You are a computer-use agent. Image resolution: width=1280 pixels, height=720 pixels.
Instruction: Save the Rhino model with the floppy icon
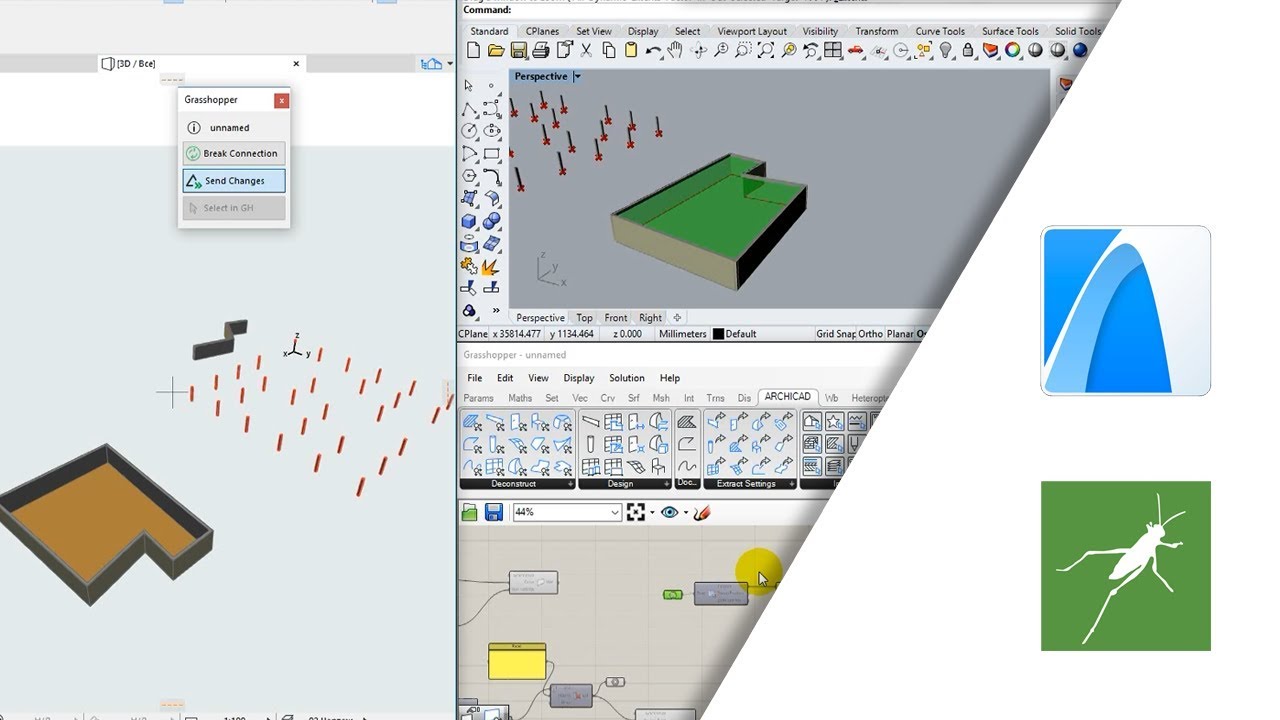518,50
